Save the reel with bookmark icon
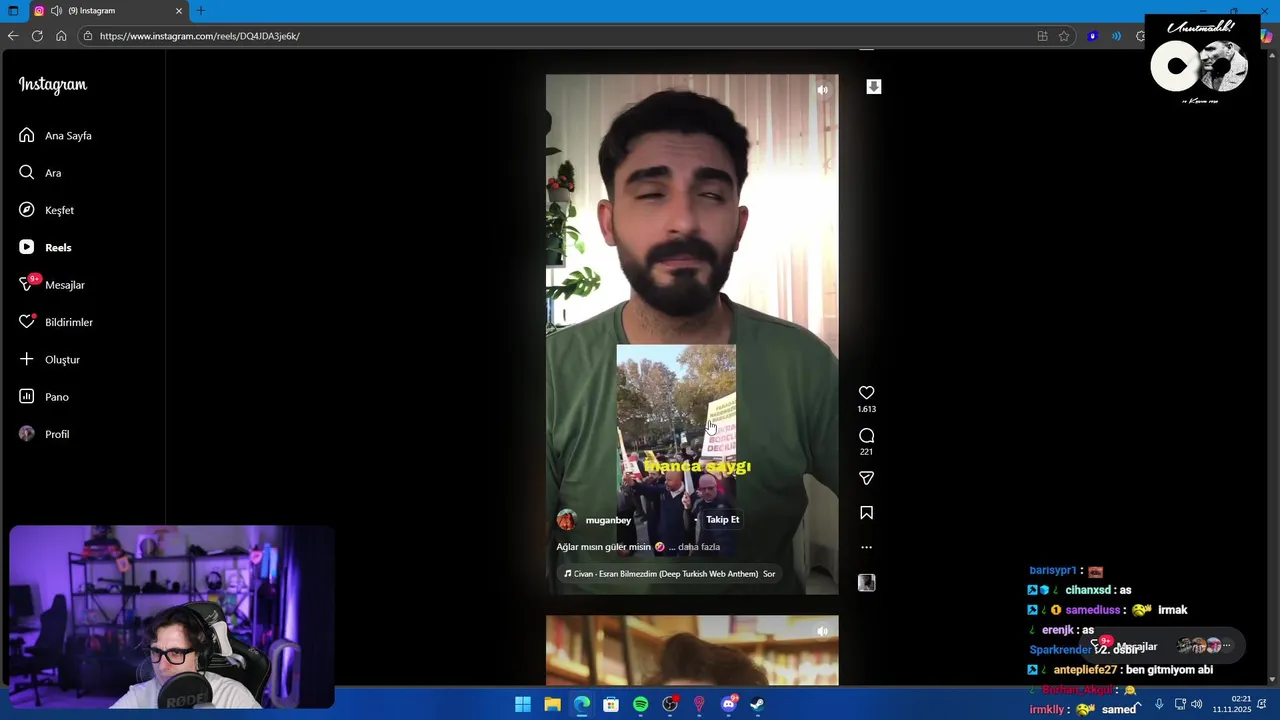The height and width of the screenshot is (720, 1280). click(867, 513)
